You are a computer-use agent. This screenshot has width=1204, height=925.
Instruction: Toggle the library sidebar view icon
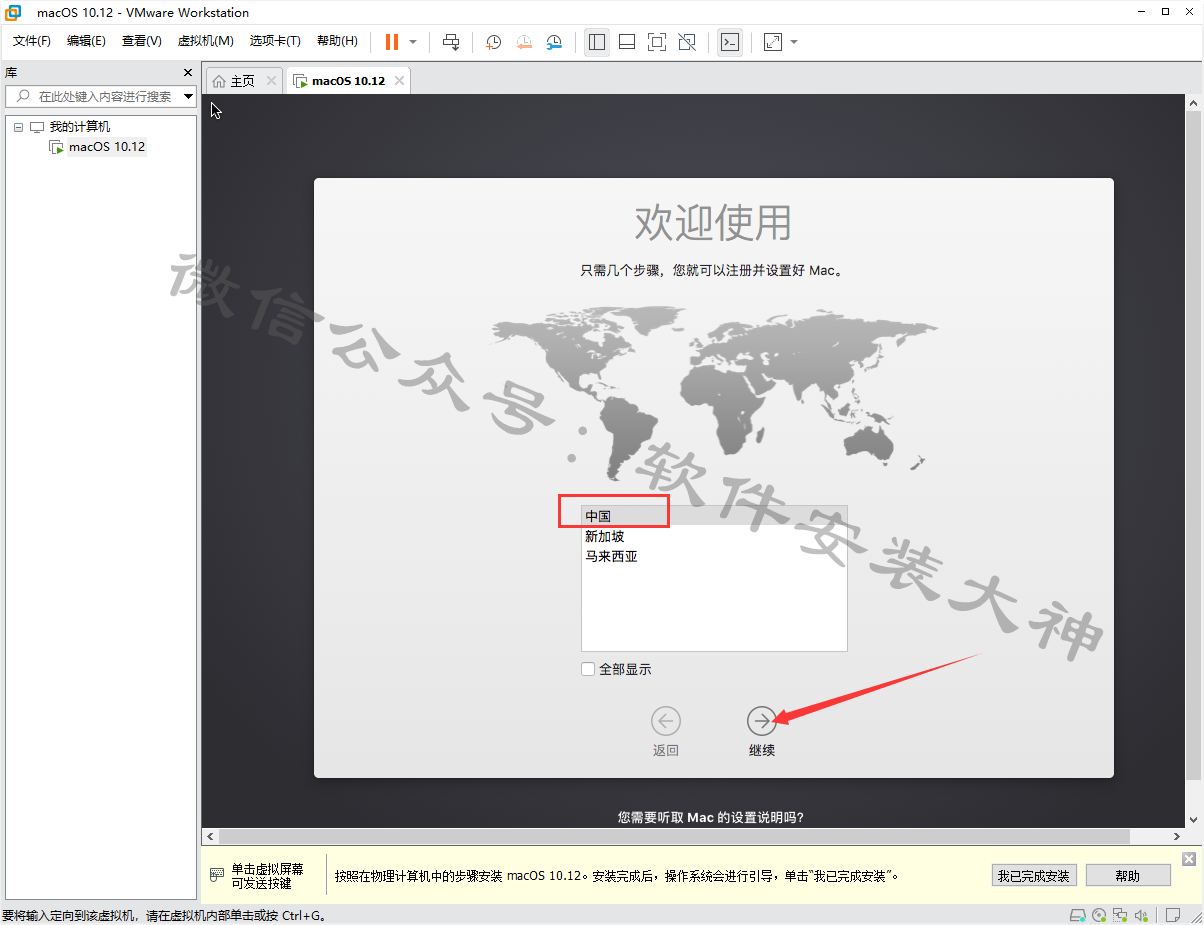(x=597, y=42)
